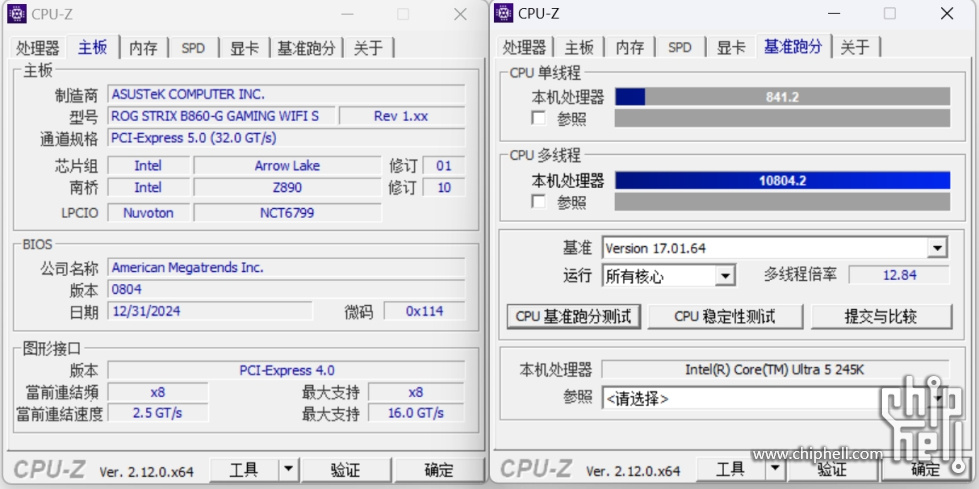Viewport: 979px width, 489px height.
Task: Open the 关于 tab in the right window
Action: (x=855, y=48)
